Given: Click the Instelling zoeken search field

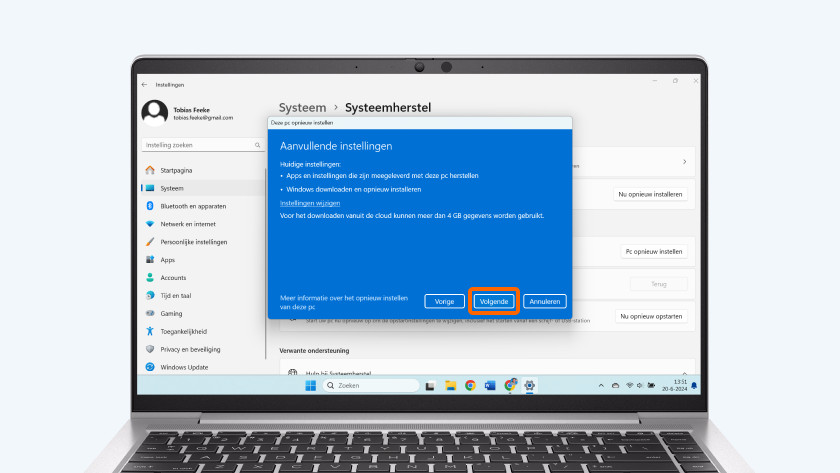Looking at the screenshot, I should 200,145.
